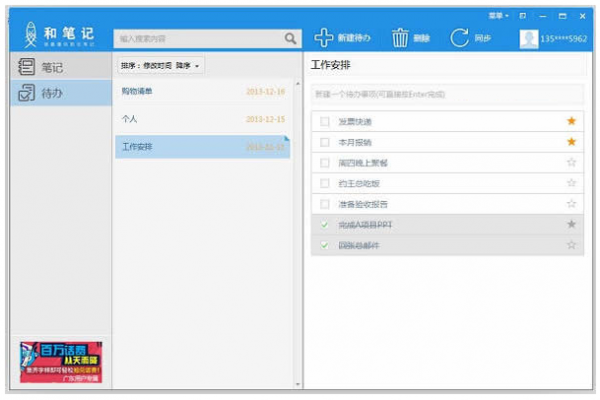600x400 pixels.
Task: Click the 发票快递 to-do text
Action: coord(355,122)
